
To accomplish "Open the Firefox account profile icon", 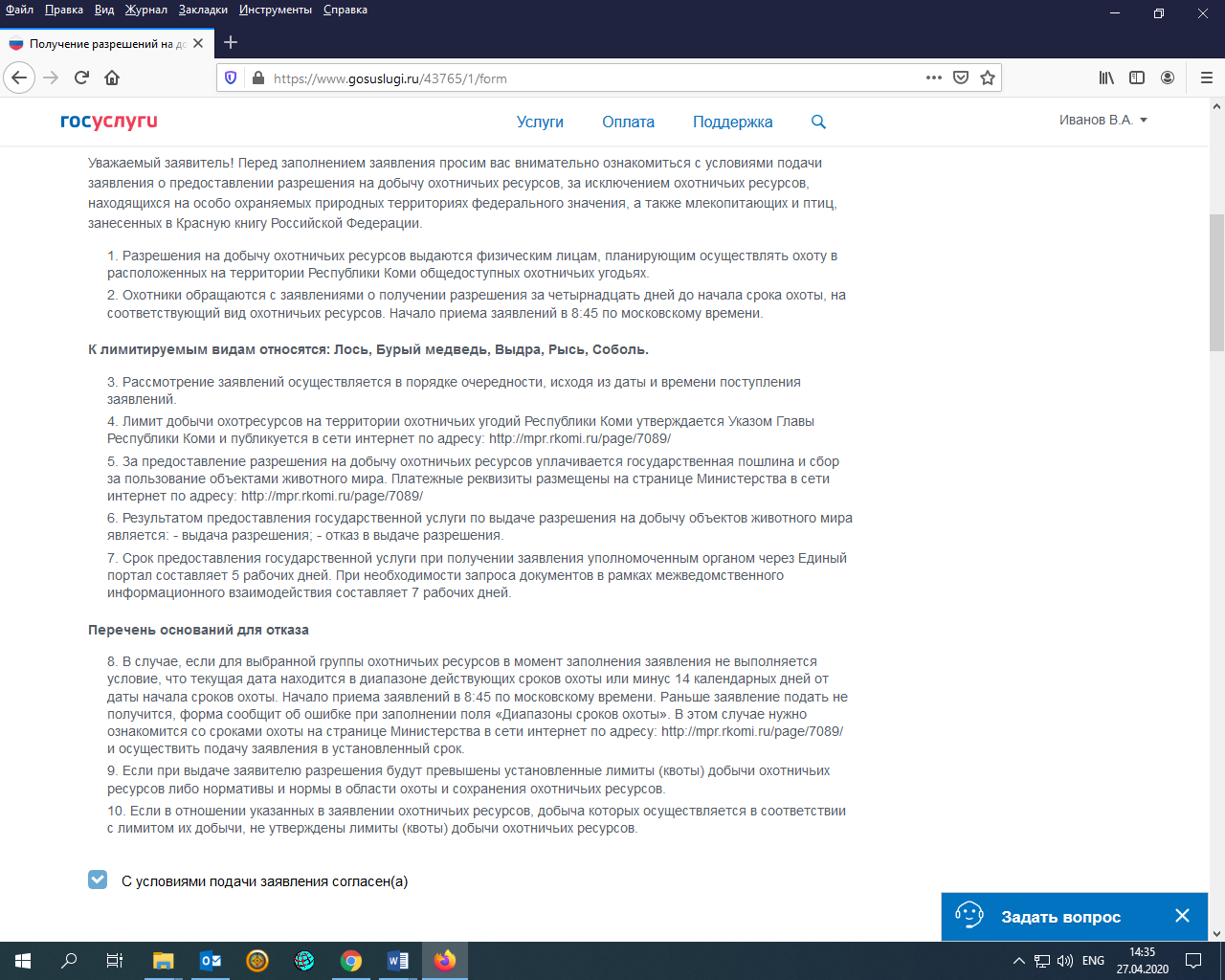I will (1168, 78).
